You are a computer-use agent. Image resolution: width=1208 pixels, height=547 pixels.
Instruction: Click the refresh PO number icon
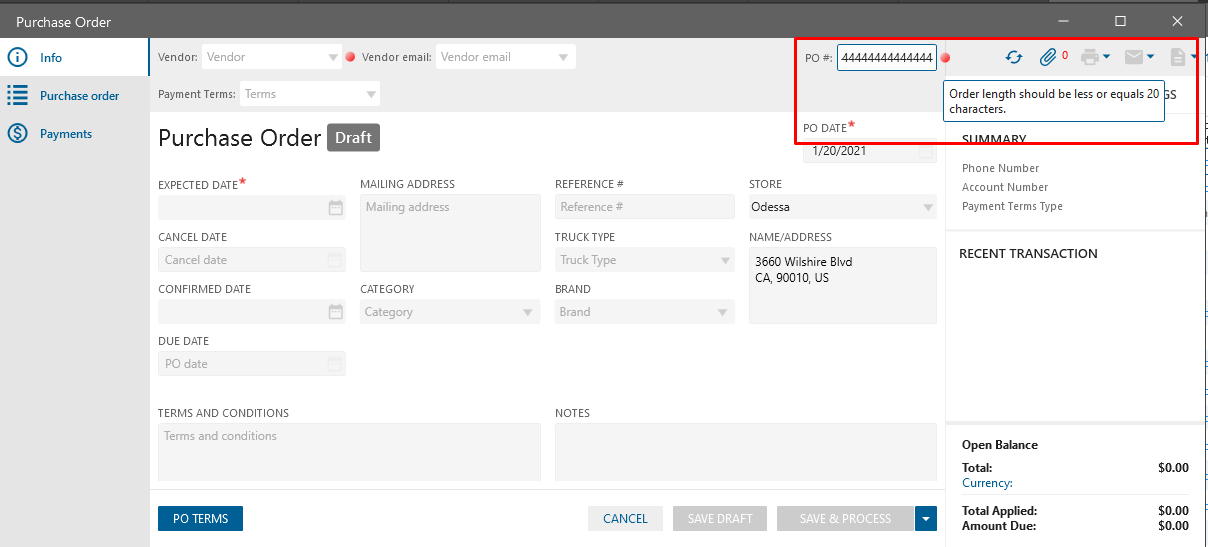pyautogui.click(x=1014, y=58)
